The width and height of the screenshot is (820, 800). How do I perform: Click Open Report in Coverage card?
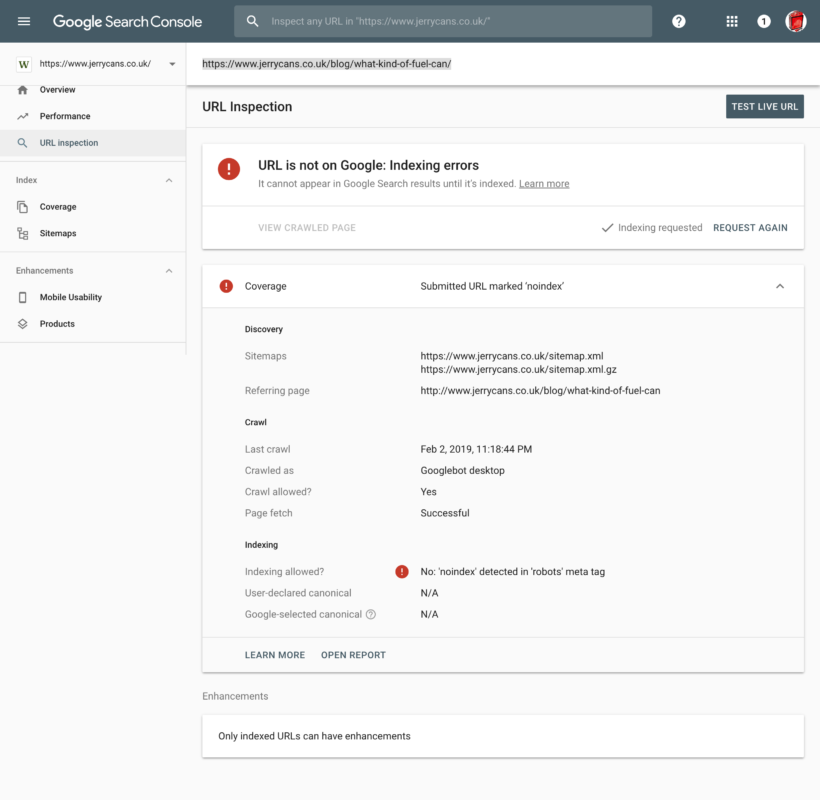click(x=353, y=655)
